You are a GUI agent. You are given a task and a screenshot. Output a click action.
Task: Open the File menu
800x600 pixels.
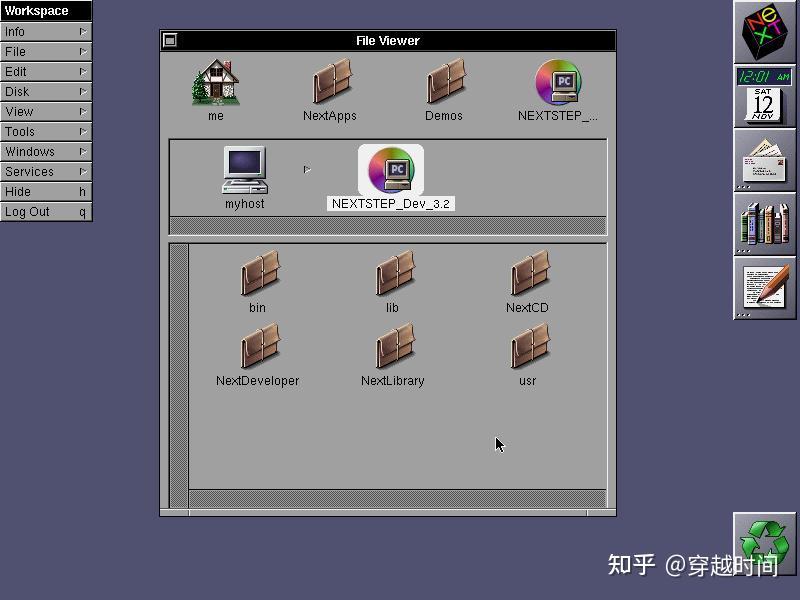(46, 52)
